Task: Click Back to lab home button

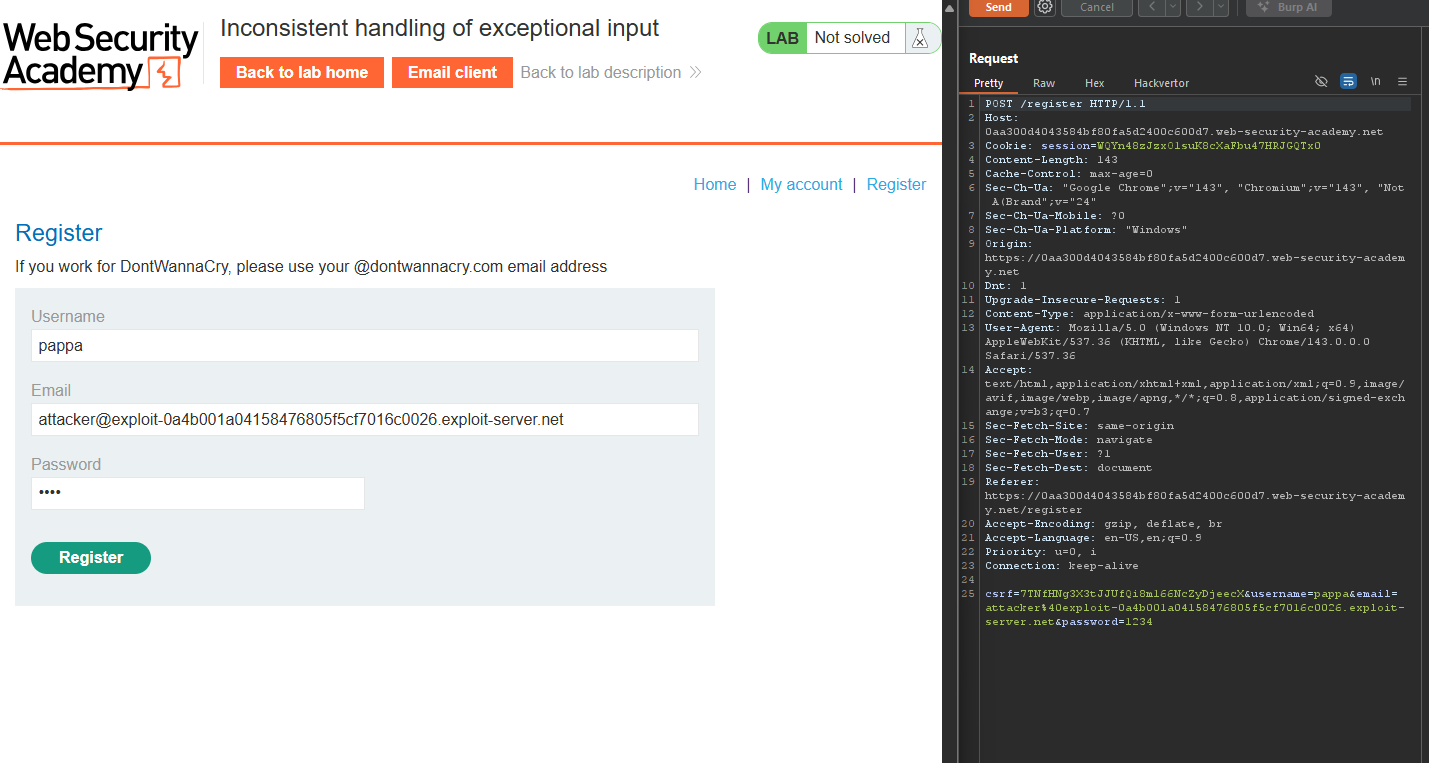Action: [302, 72]
